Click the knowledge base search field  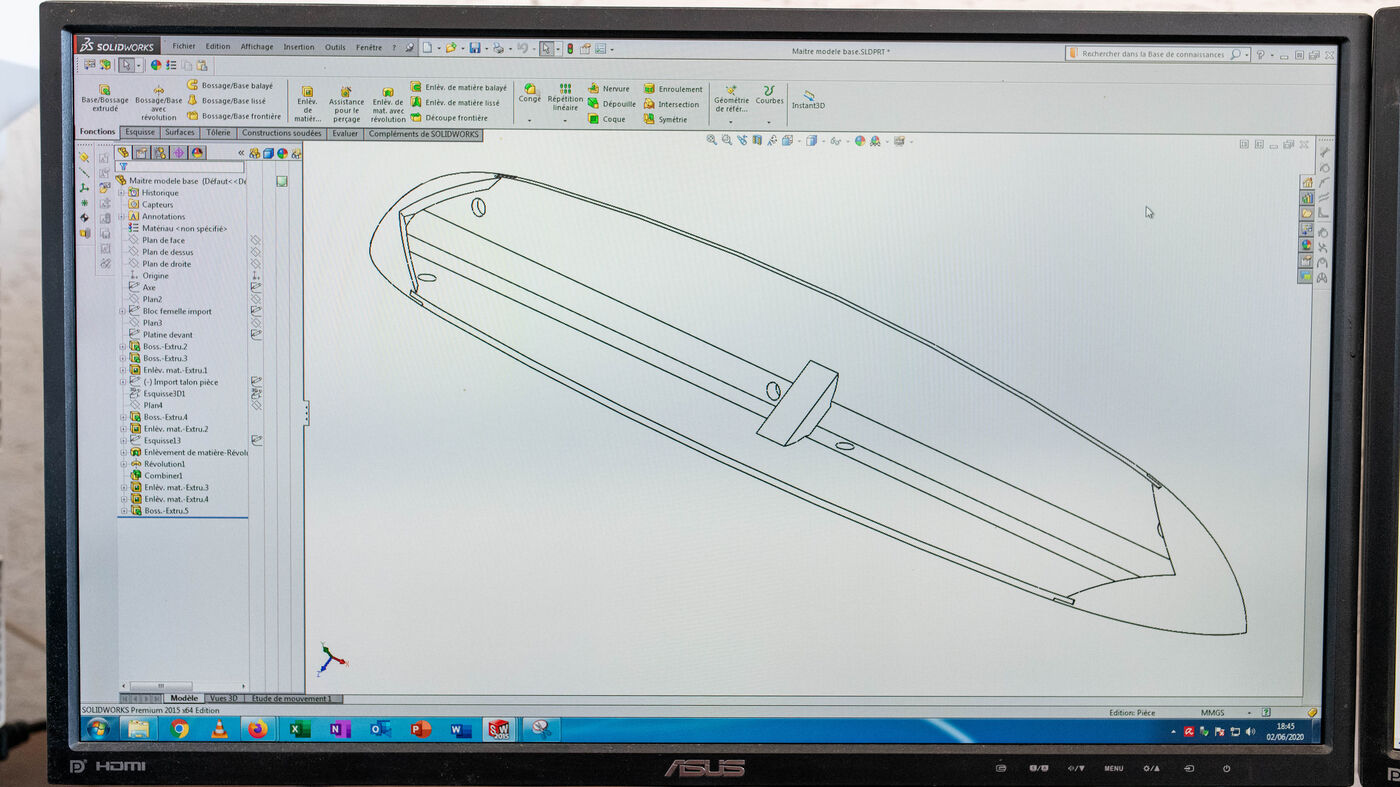(x=1152, y=54)
